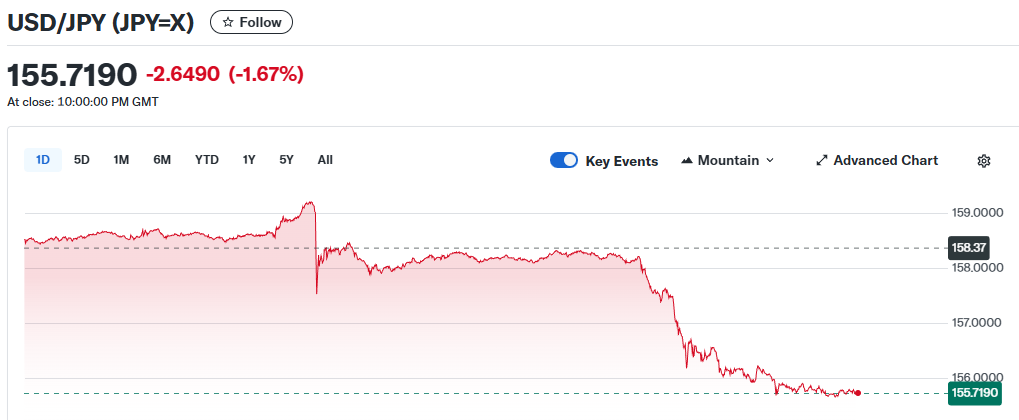Expand the Mountain chart type dropdown chevron
The height and width of the screenshot is (420, 1019).
coord(769,161)
